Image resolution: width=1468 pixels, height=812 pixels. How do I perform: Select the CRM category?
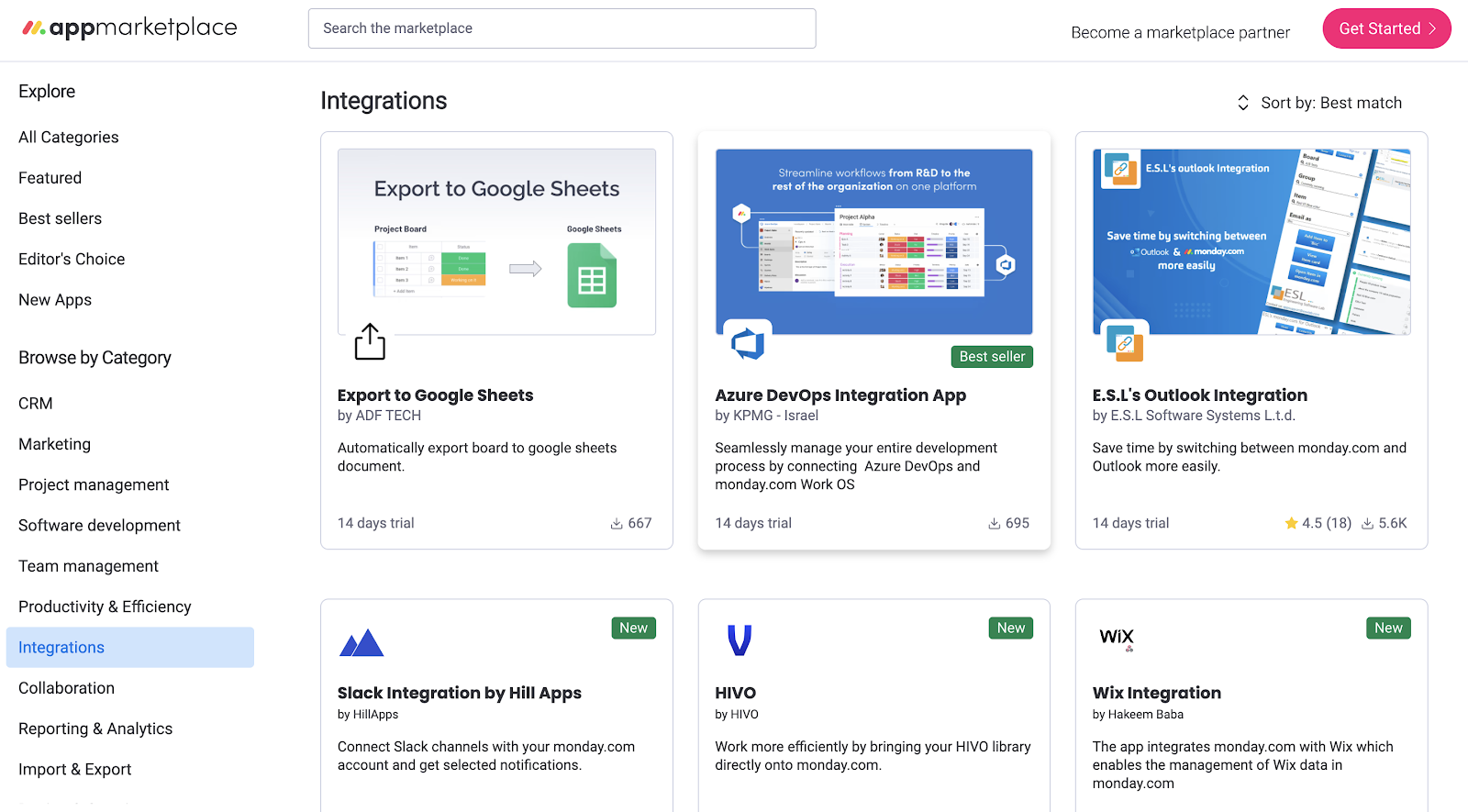point(36,404)
